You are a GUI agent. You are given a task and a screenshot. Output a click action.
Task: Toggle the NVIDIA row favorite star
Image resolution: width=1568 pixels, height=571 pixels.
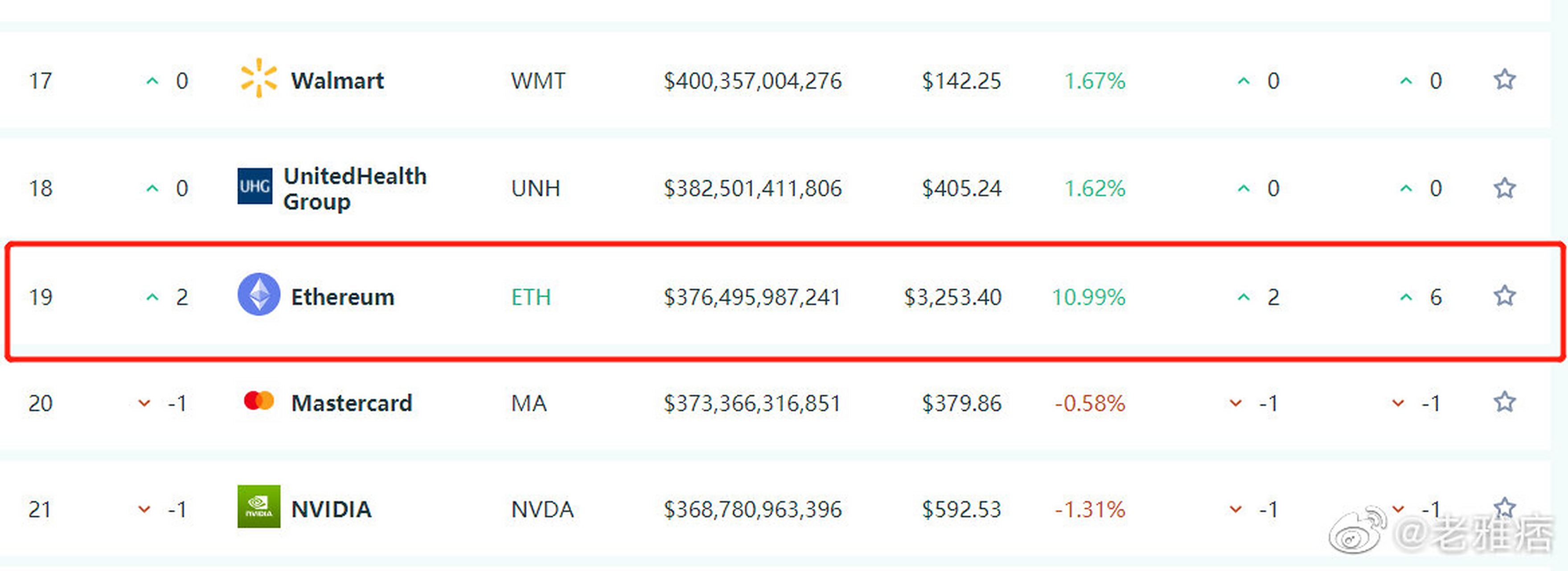pos(1504,507)
